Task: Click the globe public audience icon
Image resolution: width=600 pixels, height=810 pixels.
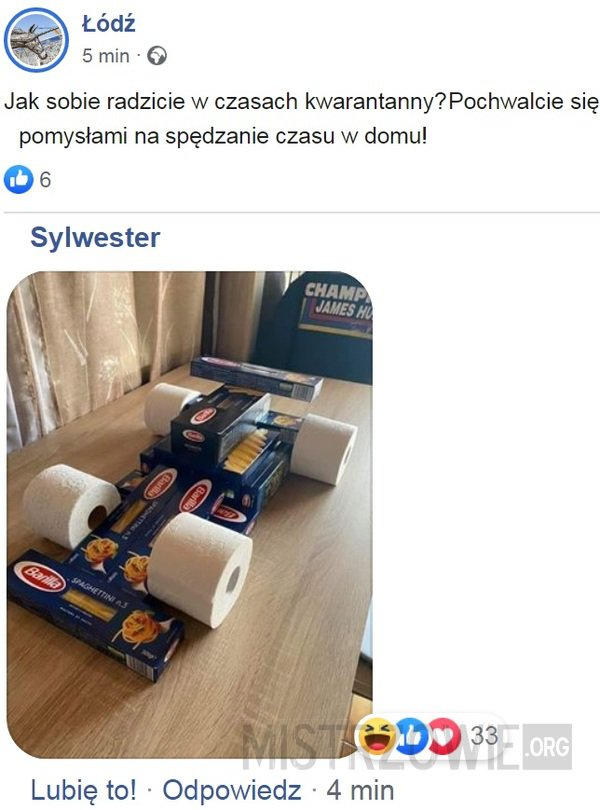Action: [x=157, y=55]
